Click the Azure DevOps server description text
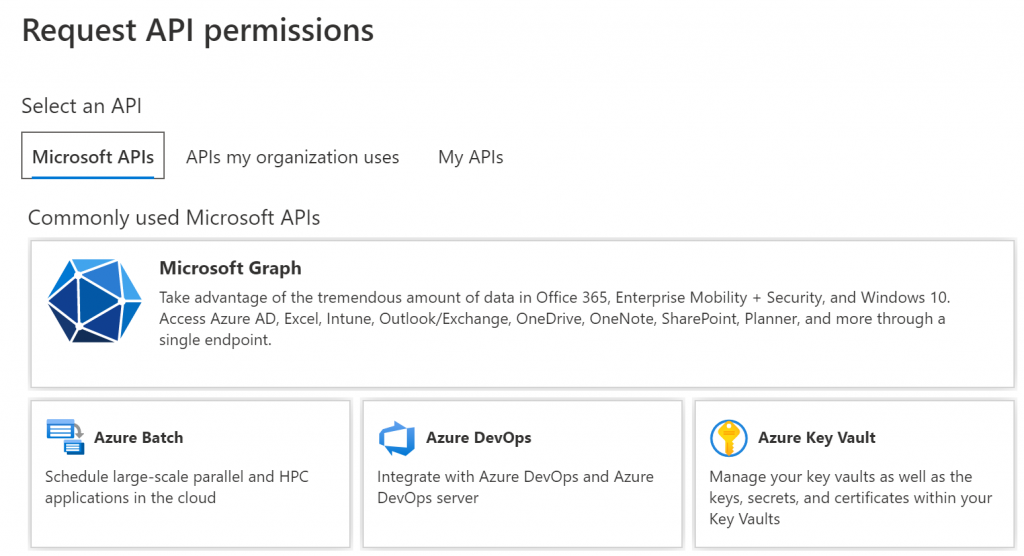 coord(514,487)
